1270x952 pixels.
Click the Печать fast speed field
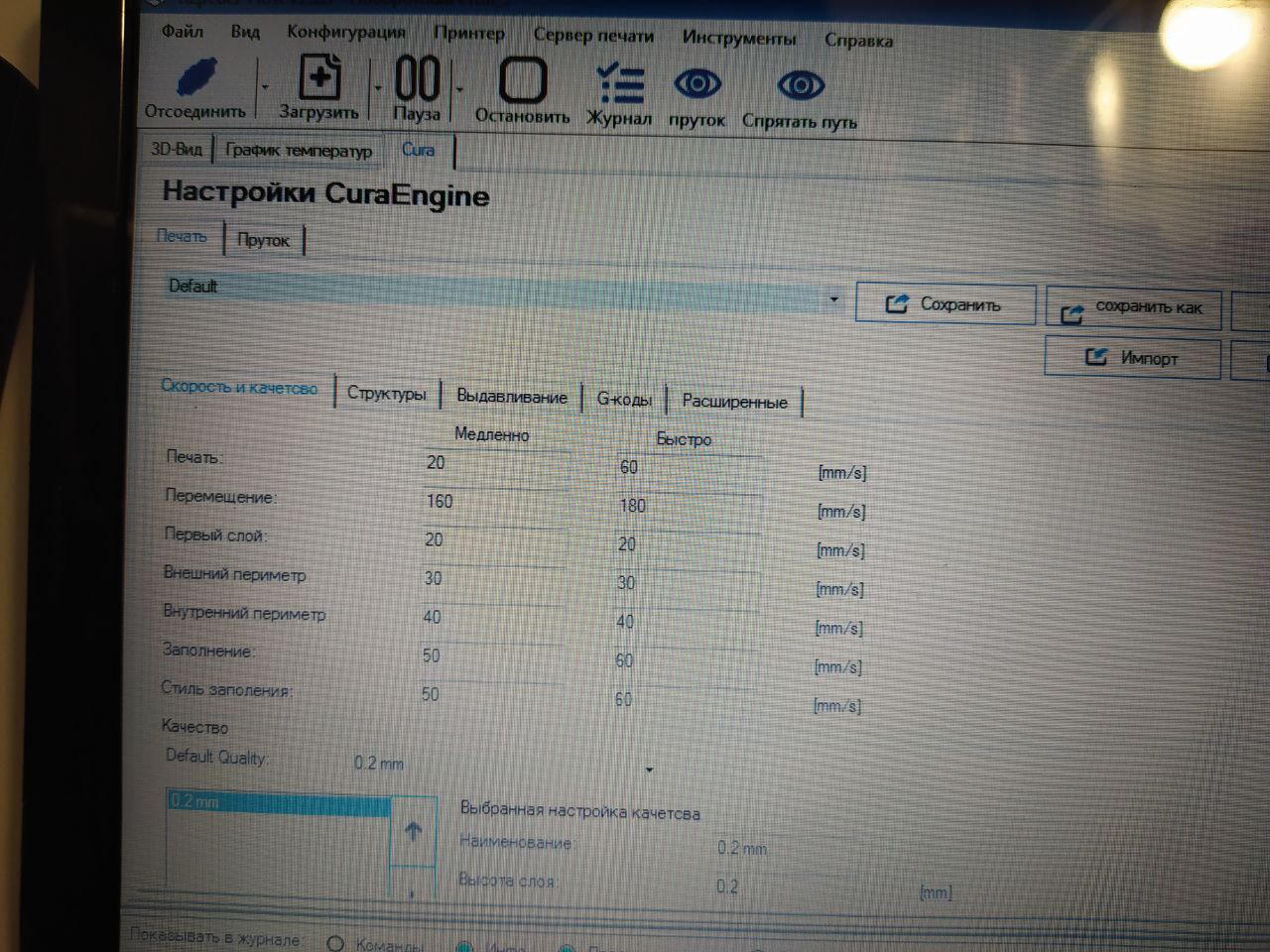(x=689, y=469)
